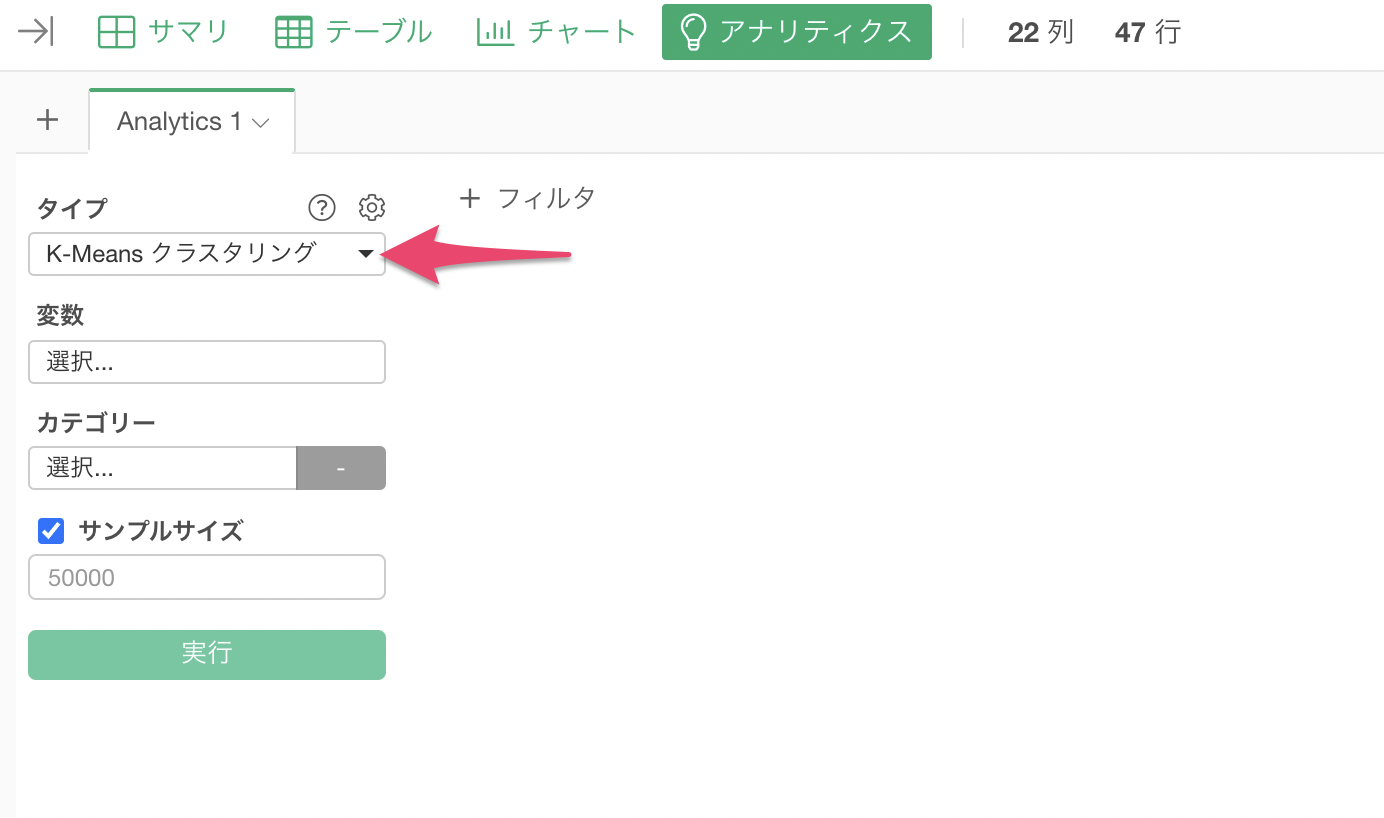Switch to the サマリ view
This screenshot has width=1384, height=818.
click(188, 32)
